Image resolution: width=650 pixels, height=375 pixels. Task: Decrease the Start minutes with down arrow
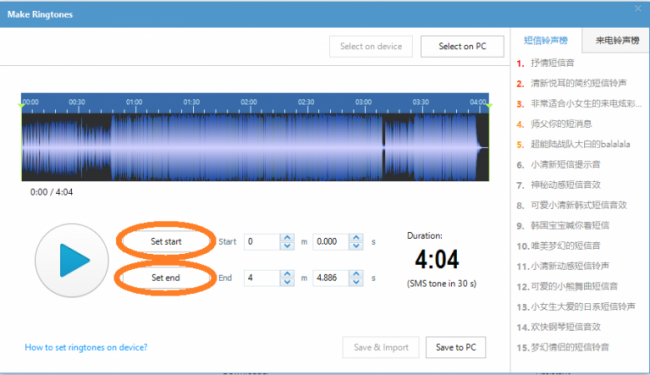coord(287,246)
